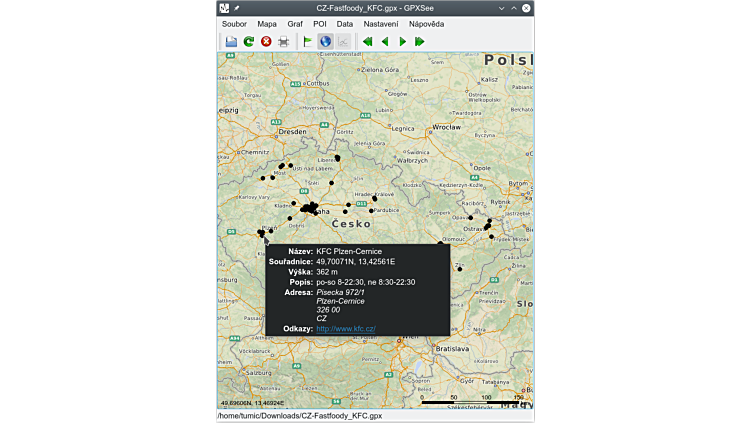Toggle the green POI flag button

coord(308,42)
